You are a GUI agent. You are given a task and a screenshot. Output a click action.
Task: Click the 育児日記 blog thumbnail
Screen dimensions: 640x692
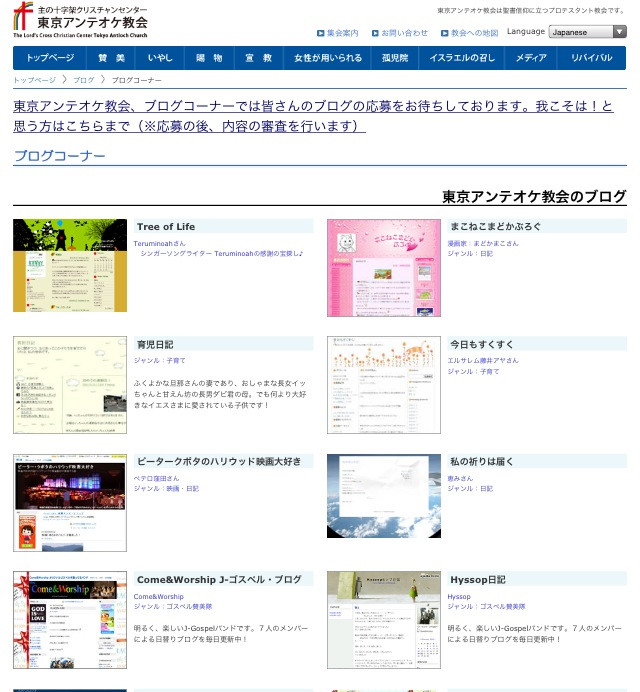click(x=70, y=385)
